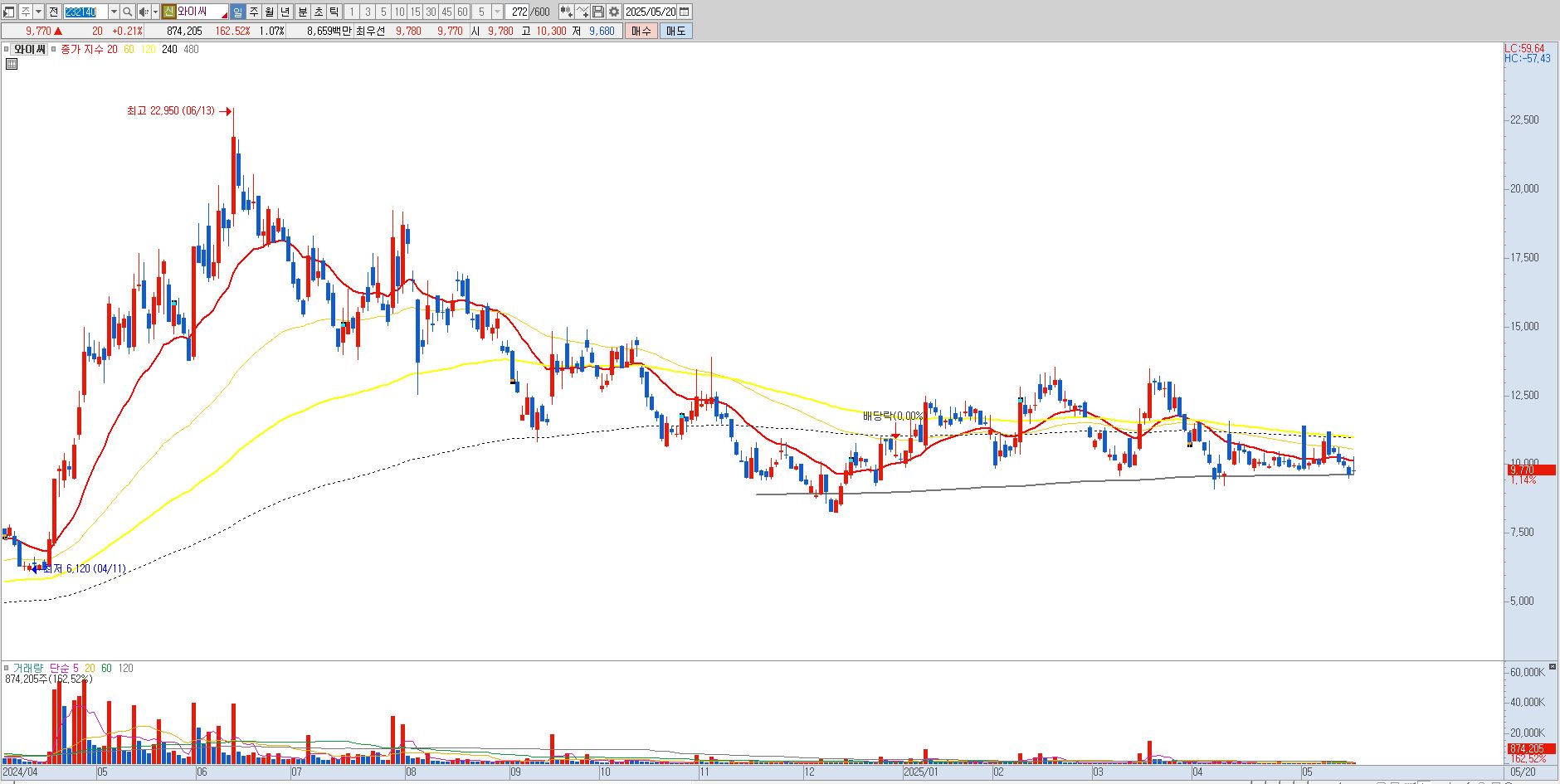1560x784 pixels.
Task: Click the 와이씨 chart legend label
Action: (x=29, y=50)
